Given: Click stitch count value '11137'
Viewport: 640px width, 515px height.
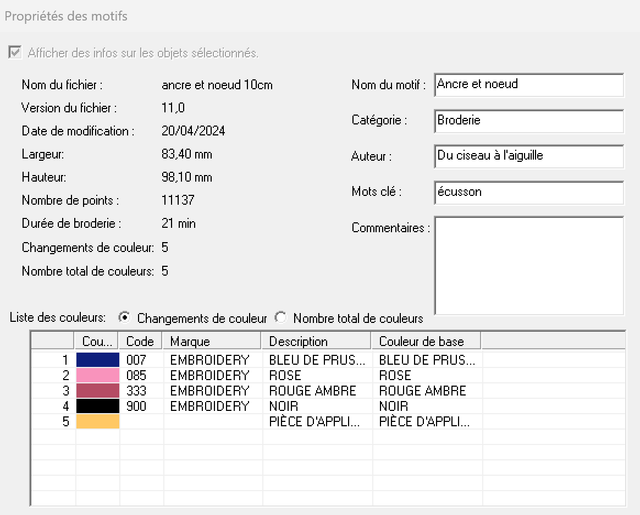Looking at the screenshot, I should [x=178, y=200].
